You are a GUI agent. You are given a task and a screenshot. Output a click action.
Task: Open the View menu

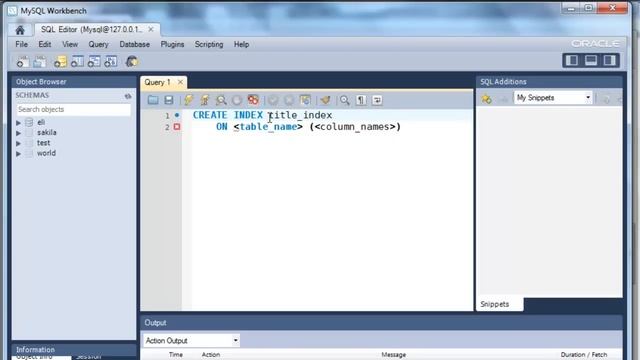pyautogui.click(x=70, y=44)
